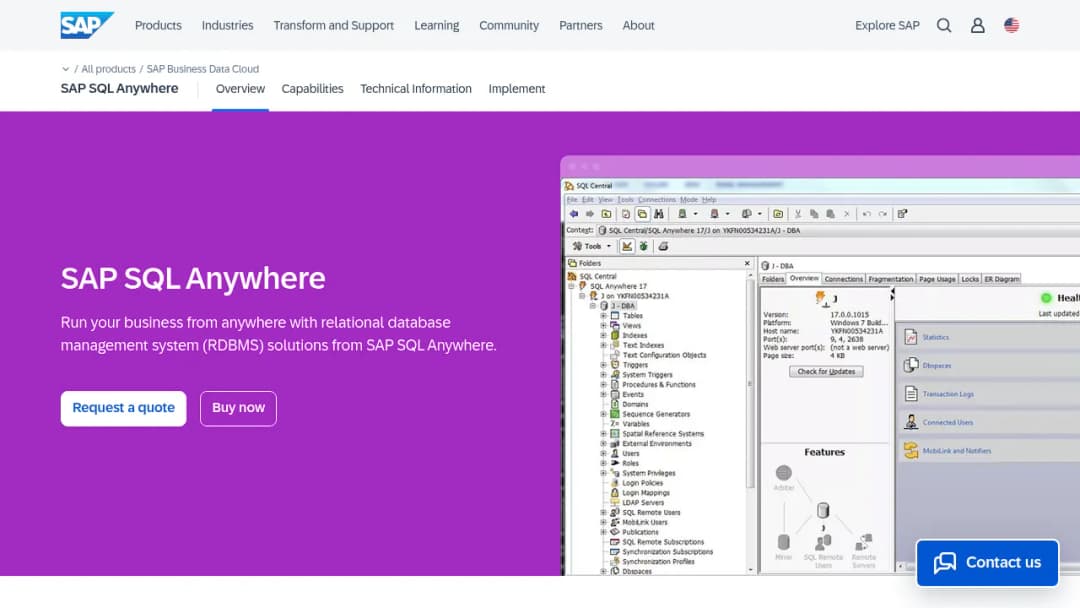The height and width of the screenshot is (608, 1080).
Task: Select the ER Diagram tab in SQL Central
Action: tap(1001, 279)
